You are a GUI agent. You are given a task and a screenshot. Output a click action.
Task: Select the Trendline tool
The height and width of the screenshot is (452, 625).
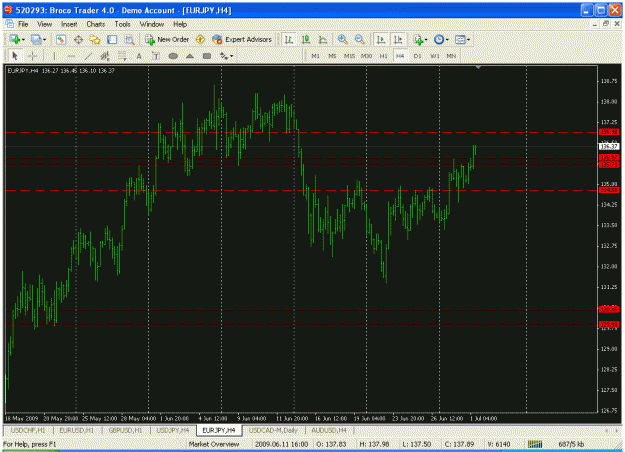click(88, 56)
